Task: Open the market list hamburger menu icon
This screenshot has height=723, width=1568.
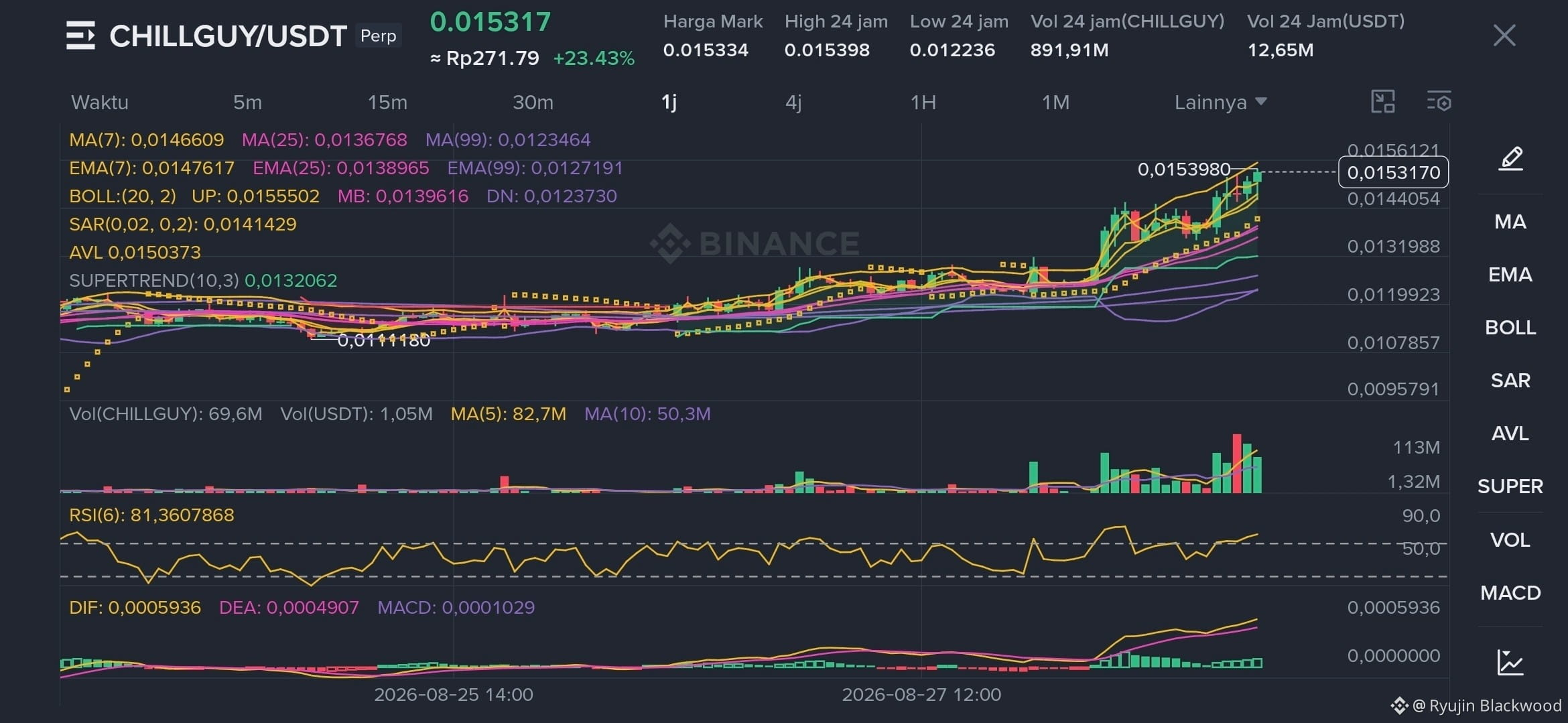Action: (80, 36)
